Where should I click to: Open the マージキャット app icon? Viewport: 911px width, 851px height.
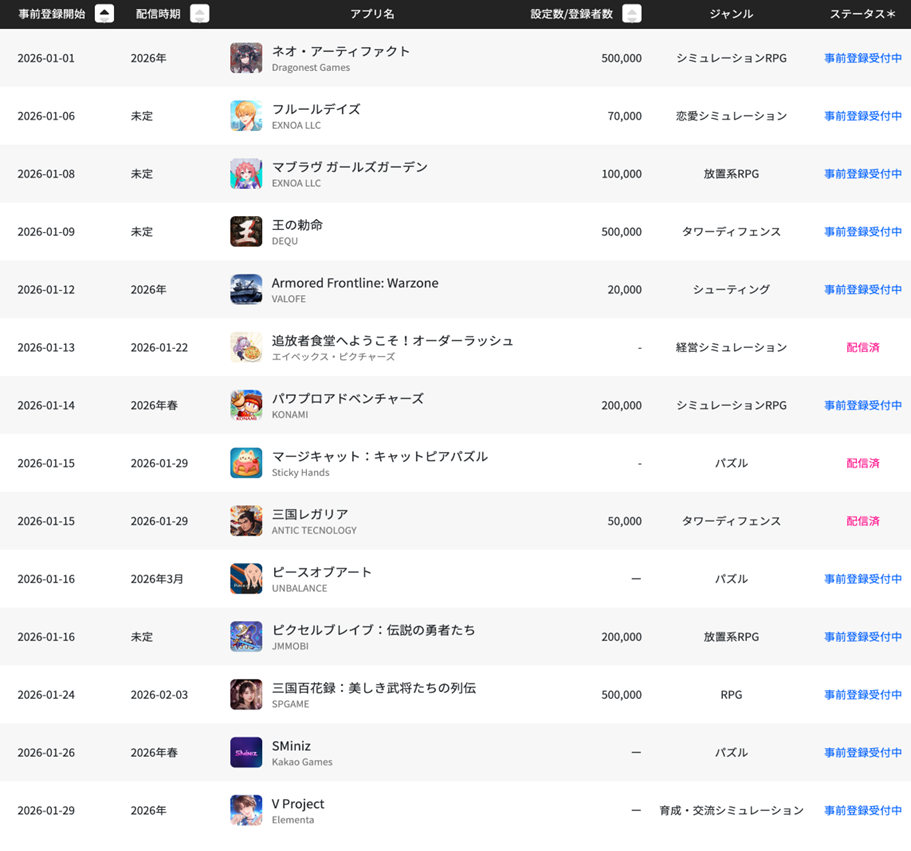246,463
